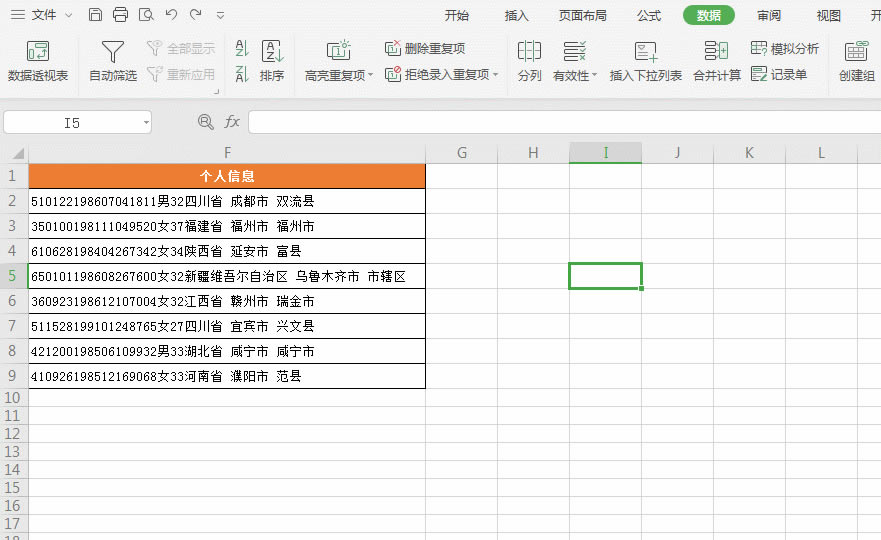The height and width of the screenshot is (540, 881).
Task: Click the Save icon in quick toolbar
Action: point(96,15)
